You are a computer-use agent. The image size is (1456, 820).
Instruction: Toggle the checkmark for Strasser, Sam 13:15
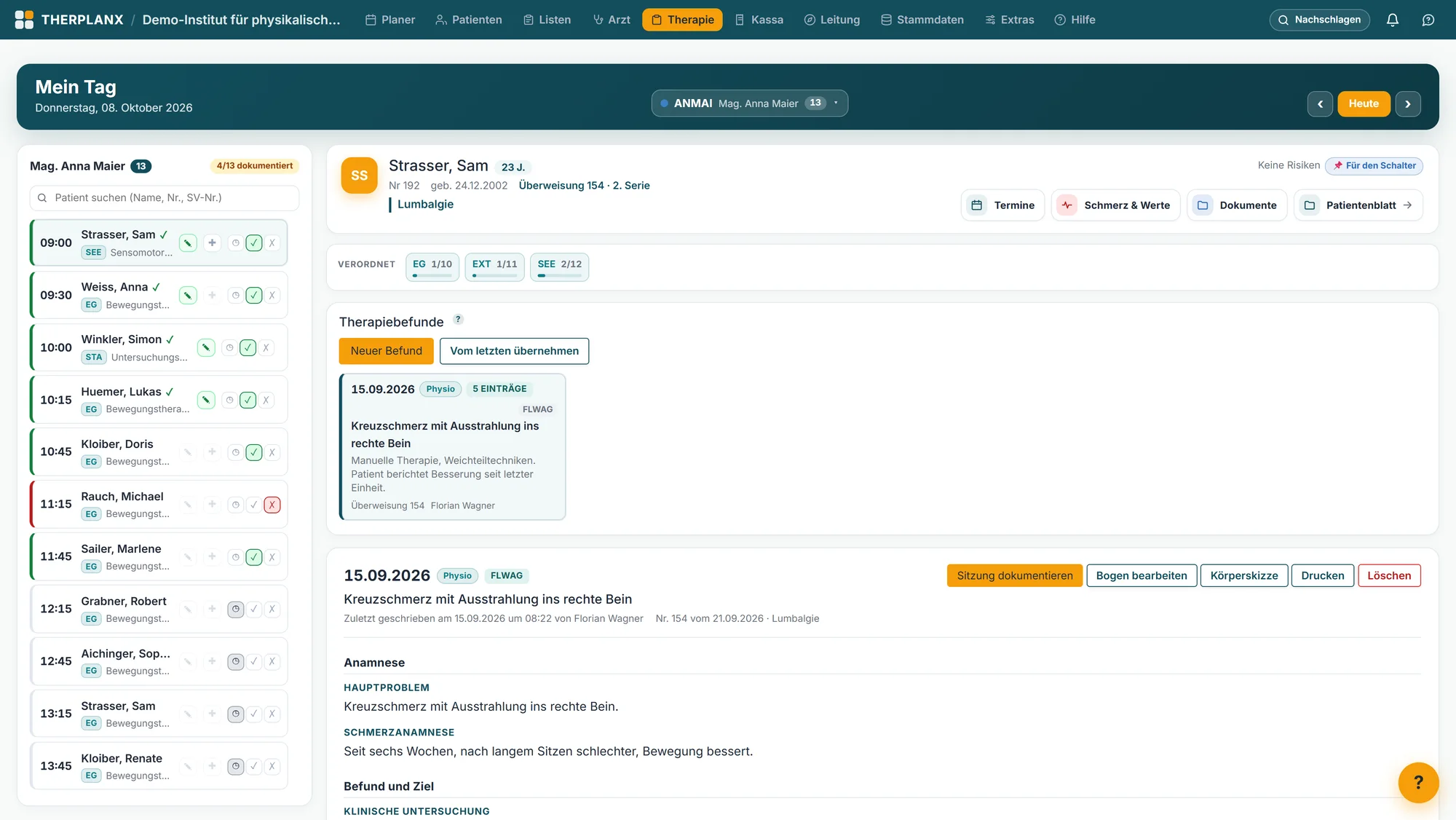click(253, 714)
